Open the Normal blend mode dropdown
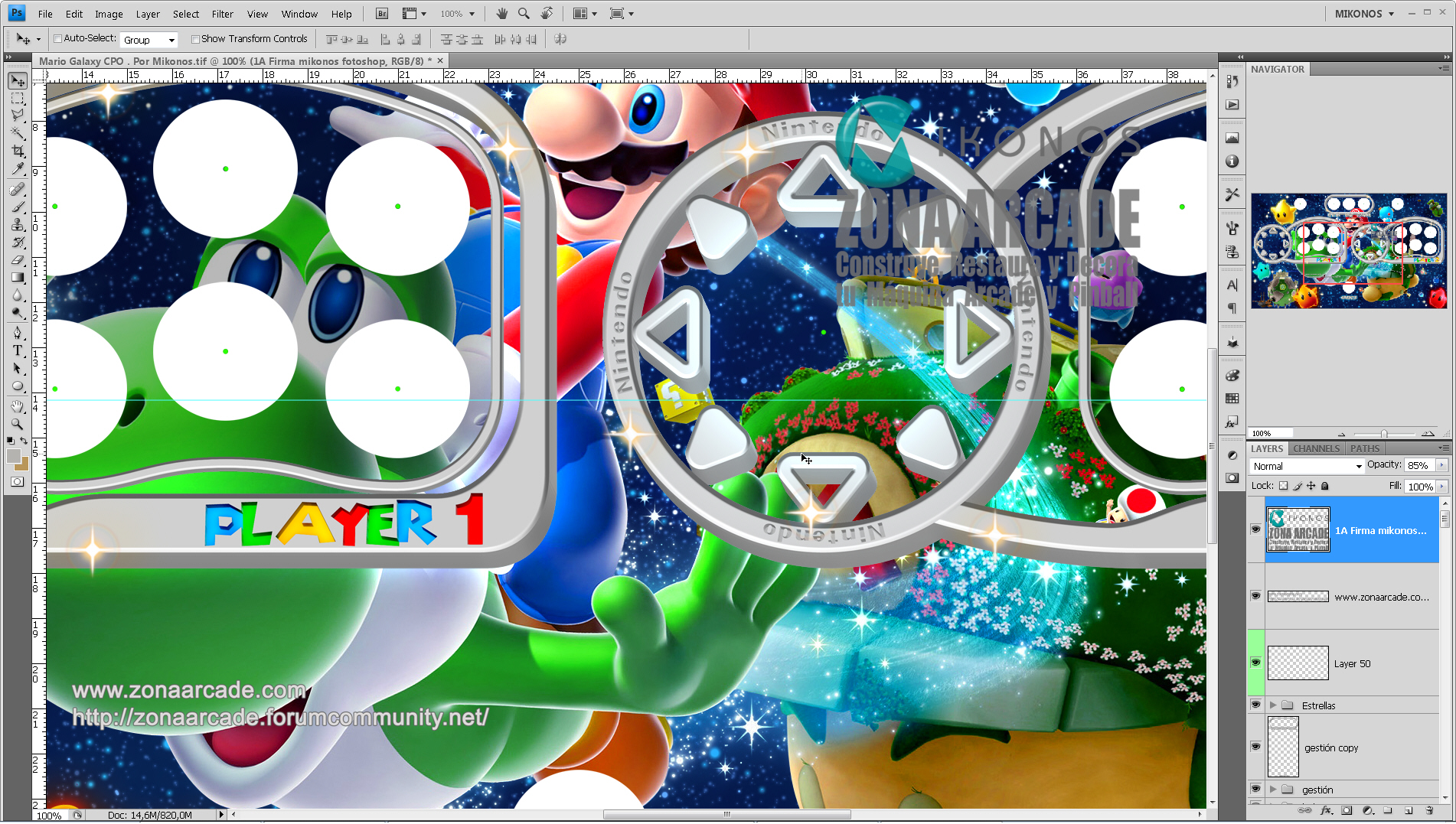Viewport: 1456px width, 824px height. point(1307,466)
